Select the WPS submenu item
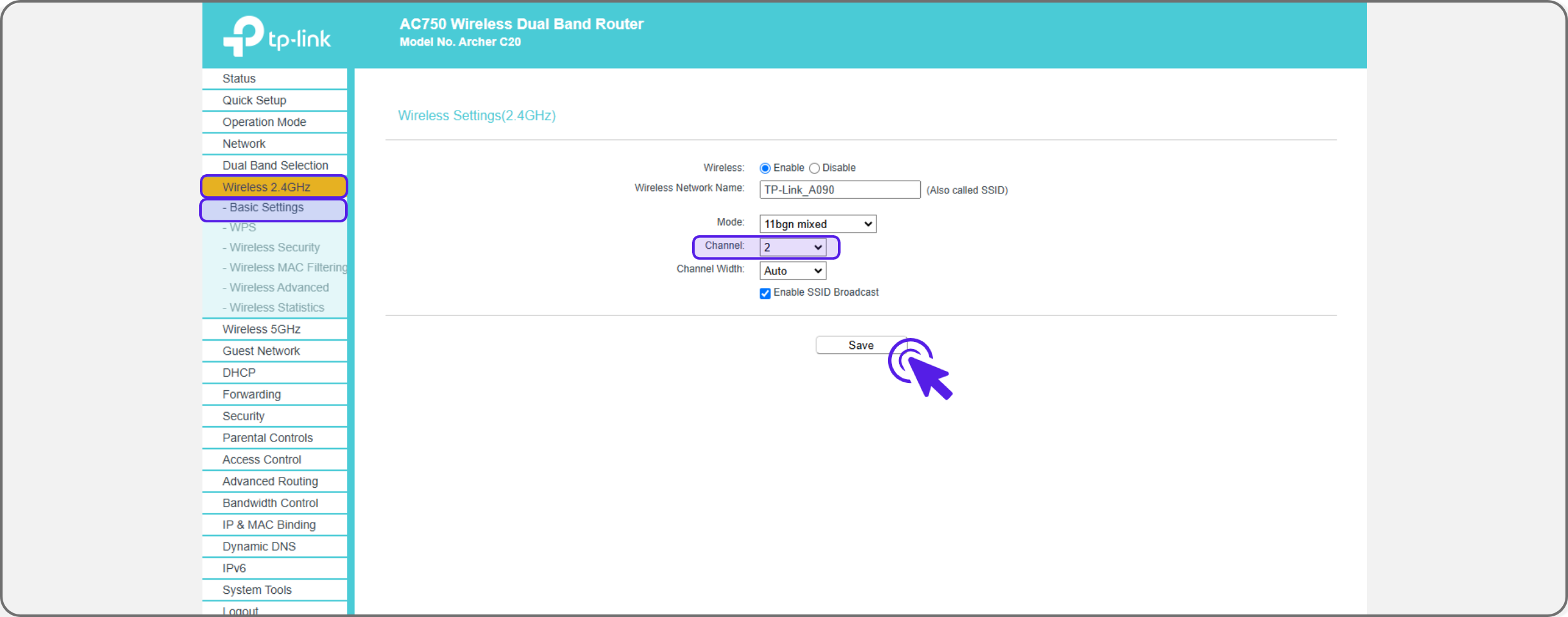 [243, 228]
